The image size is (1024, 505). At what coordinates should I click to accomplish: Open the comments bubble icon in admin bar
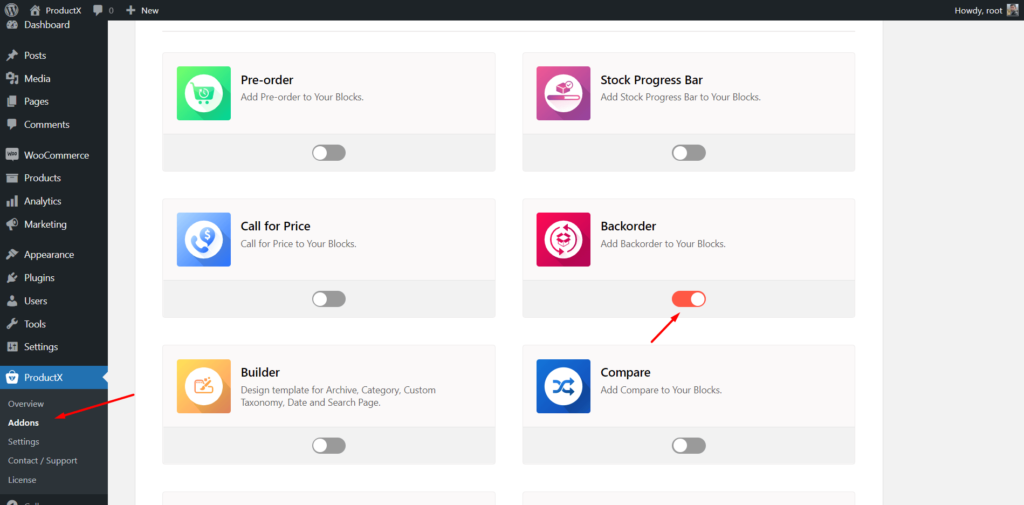click(x=98, y=10)
